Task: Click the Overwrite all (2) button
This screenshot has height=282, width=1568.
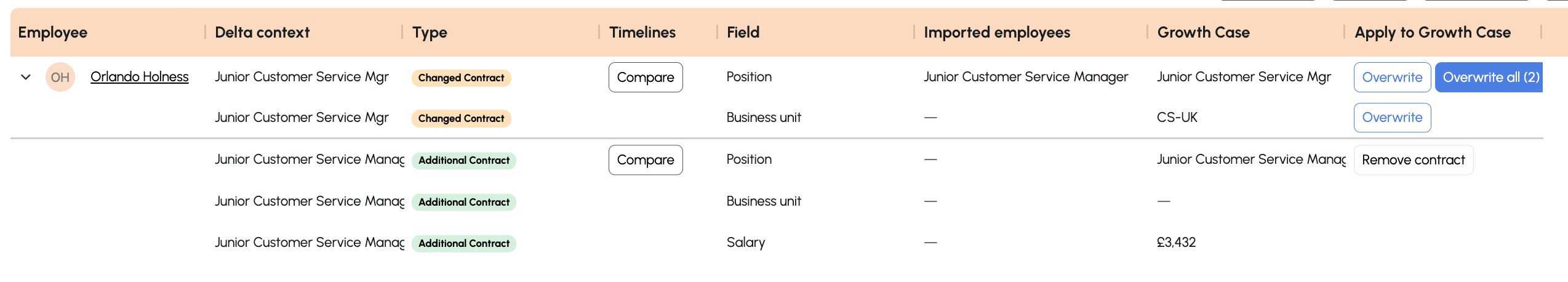Action: (x=1489, y=78)
